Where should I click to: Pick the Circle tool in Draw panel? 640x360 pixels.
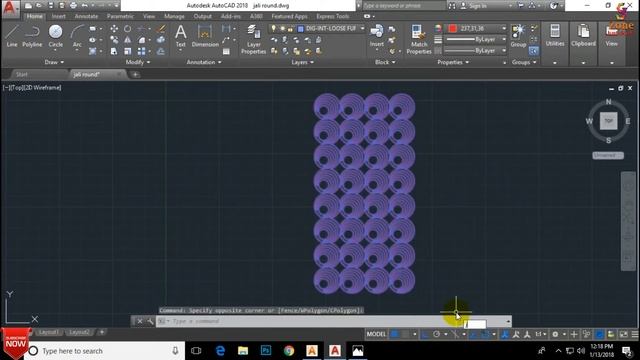(56, 36)
